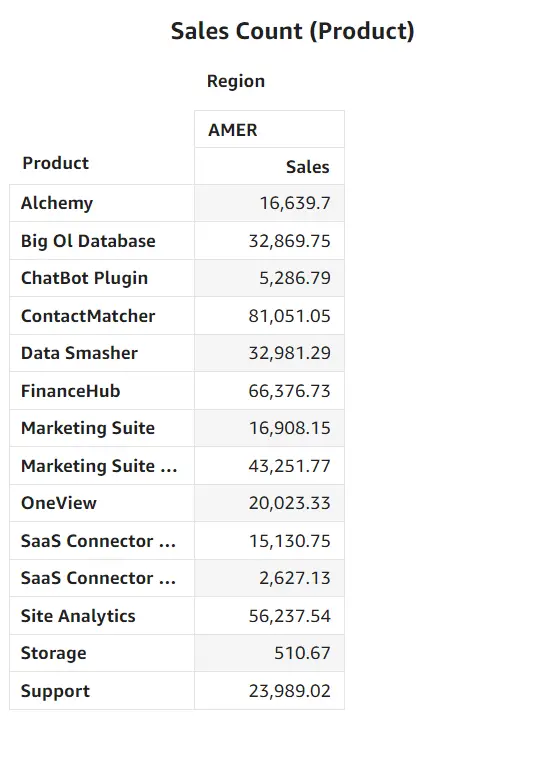The height and width of the screenshot is (777, 535).
Task: Select the Storage sales value 510.67
Action: coord(302,653)
